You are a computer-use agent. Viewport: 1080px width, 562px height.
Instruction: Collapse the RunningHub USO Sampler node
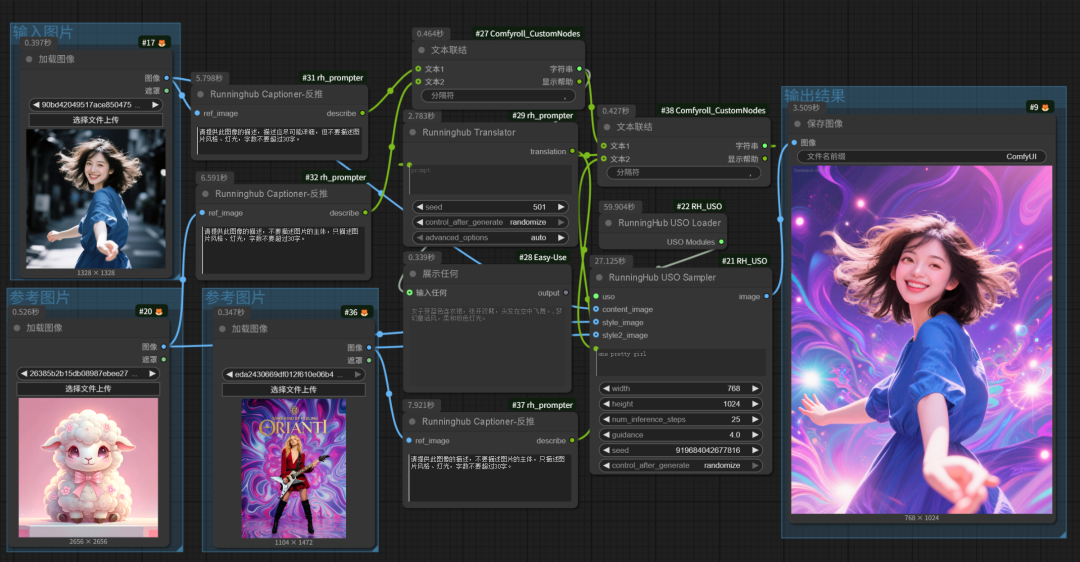599,278
